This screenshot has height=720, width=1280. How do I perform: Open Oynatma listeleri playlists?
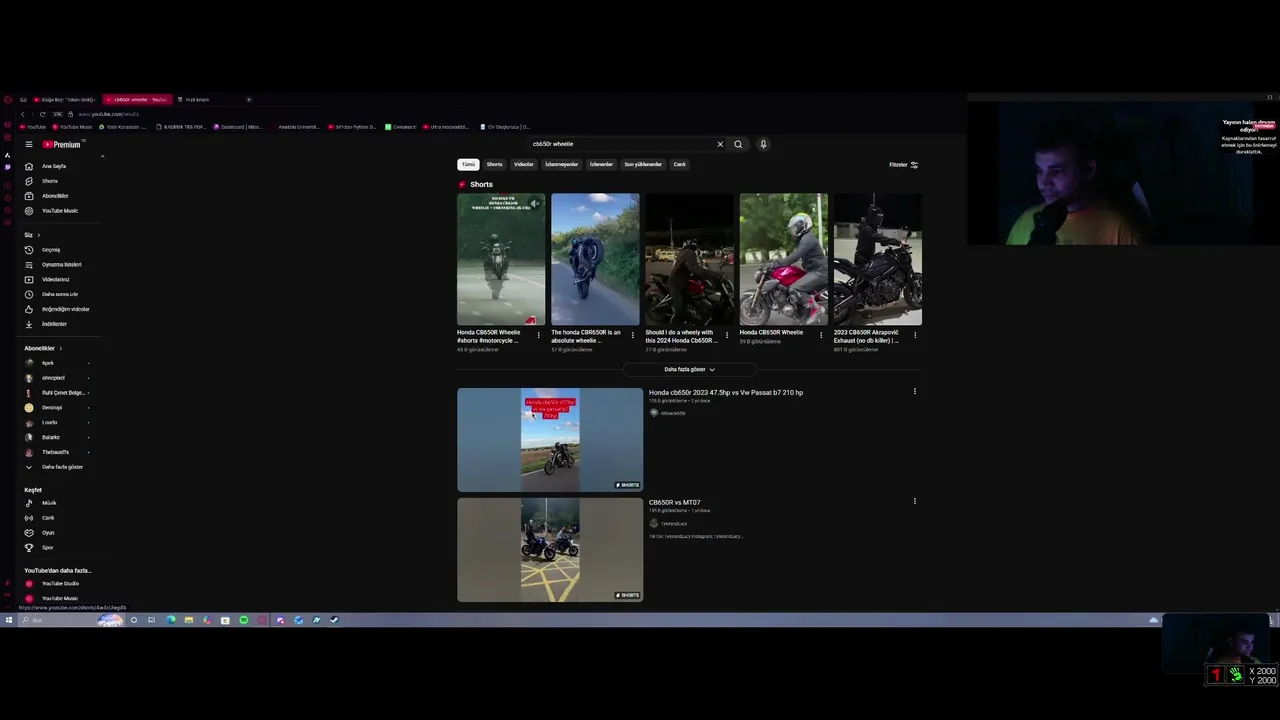point(61,265)
